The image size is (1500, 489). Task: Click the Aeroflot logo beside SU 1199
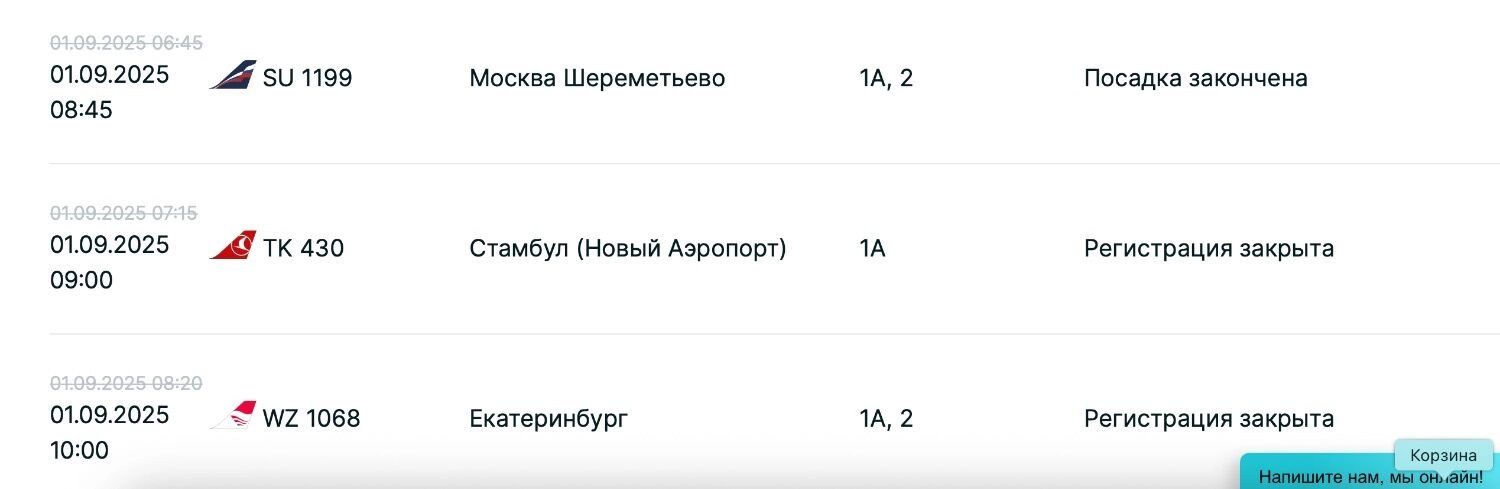pos(232,76)
